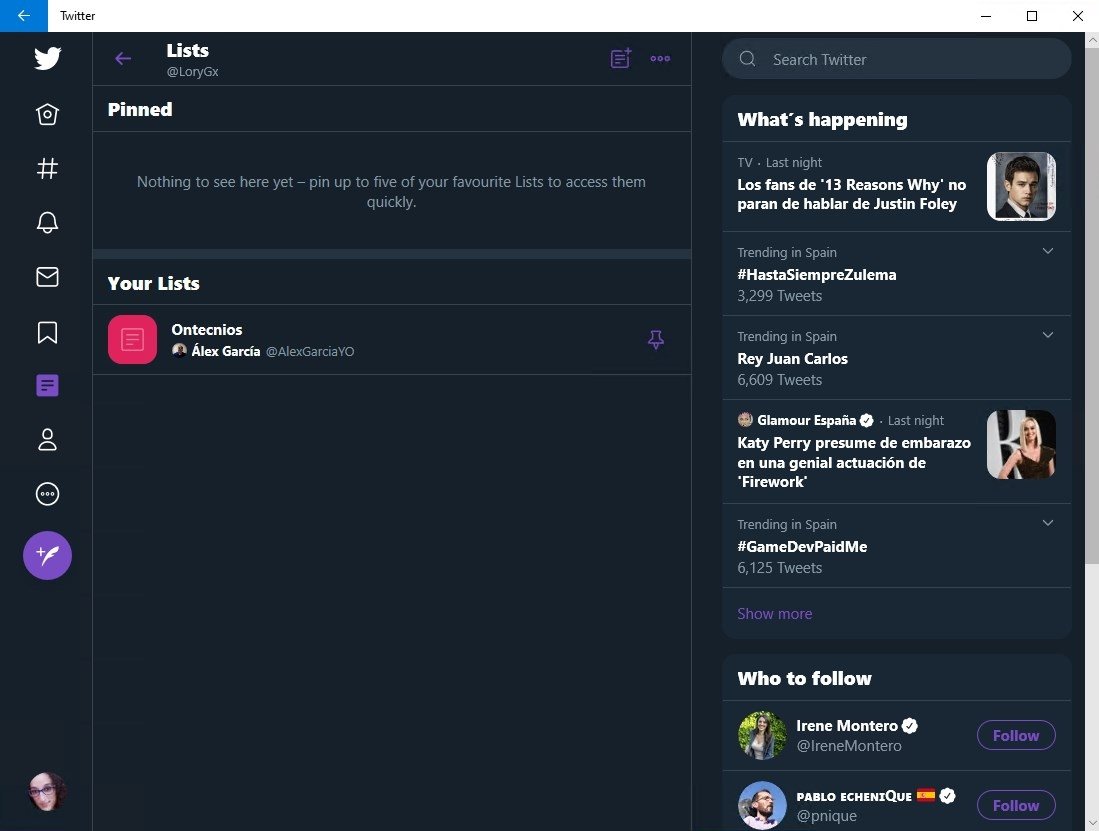Create a new List icon
Screen dimensions: 1099x831
pos(621,58)
